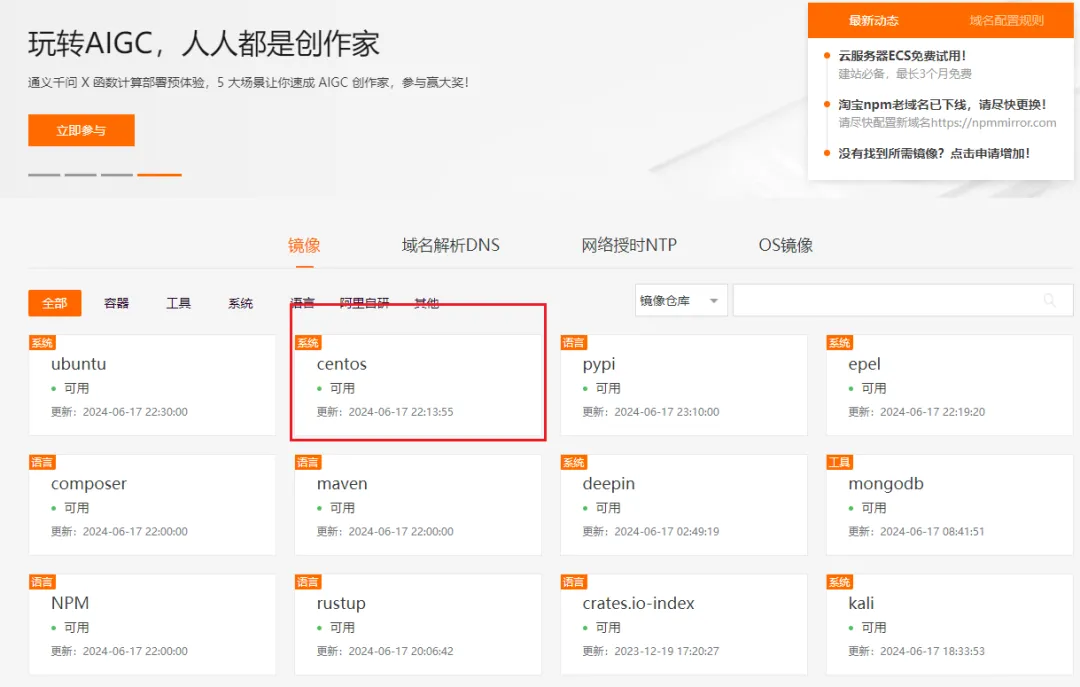Switch to the 域名解析DNS tab
This screenshot has height=687, width=1080.
click(450, 245)
